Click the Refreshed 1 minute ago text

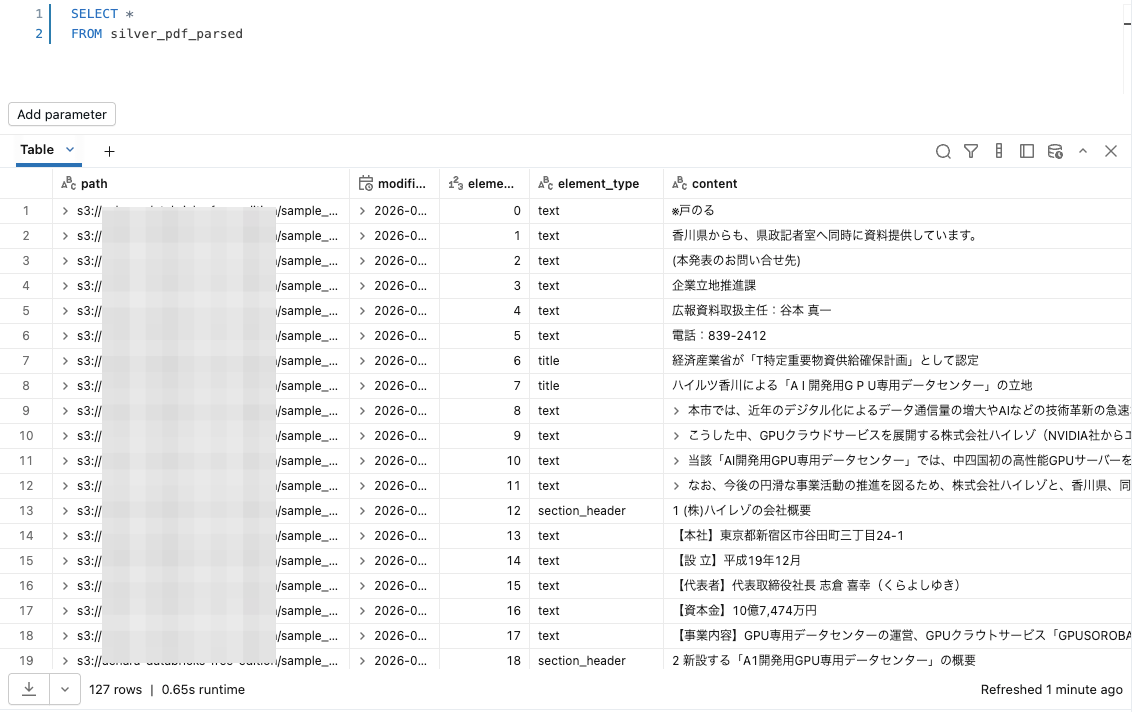pyautogui.click(x=1048, y=689)
